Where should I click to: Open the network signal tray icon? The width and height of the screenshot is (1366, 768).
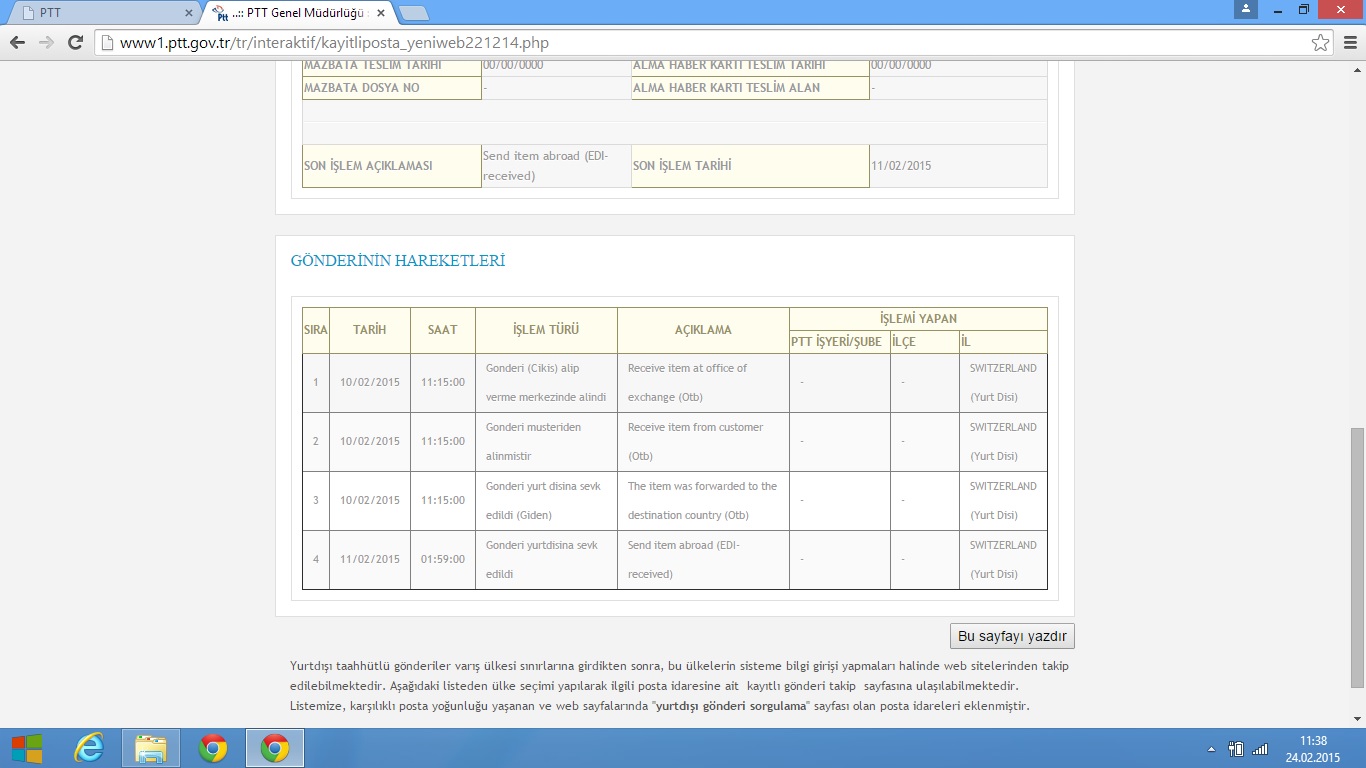[1260, 748]
